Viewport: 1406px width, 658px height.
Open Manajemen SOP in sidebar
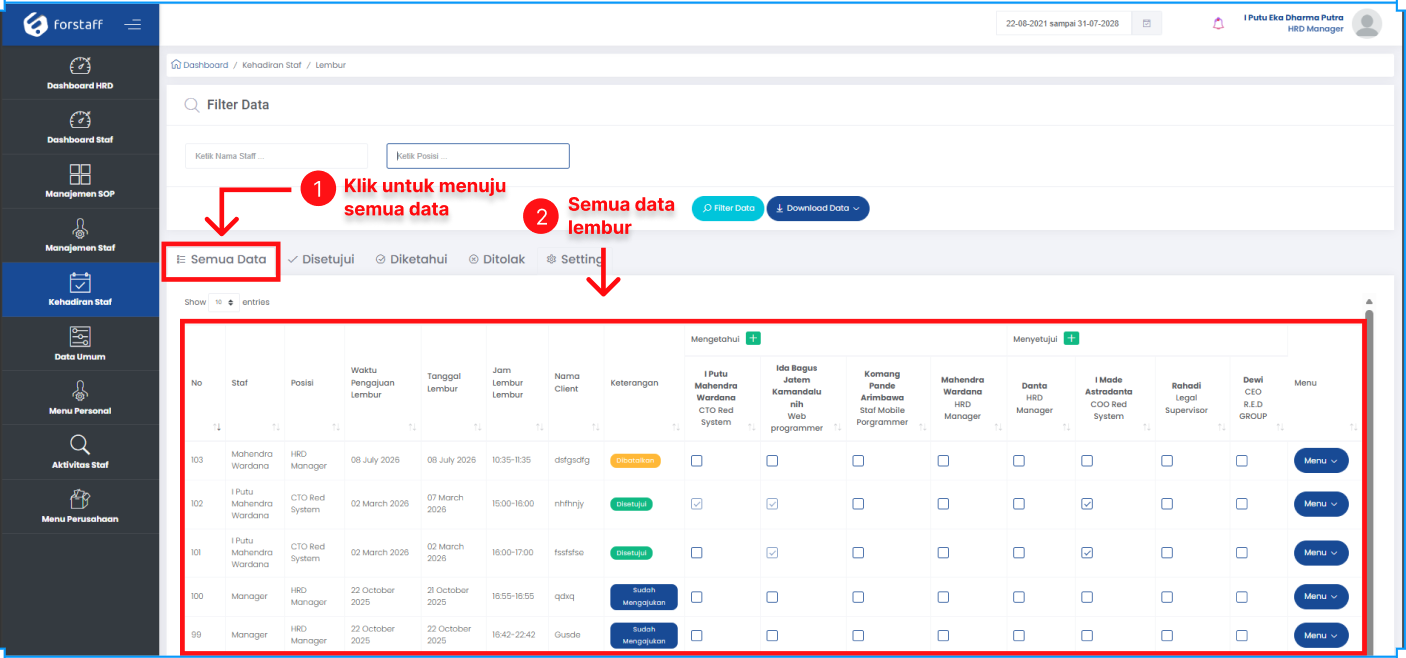tap(80, 181)
